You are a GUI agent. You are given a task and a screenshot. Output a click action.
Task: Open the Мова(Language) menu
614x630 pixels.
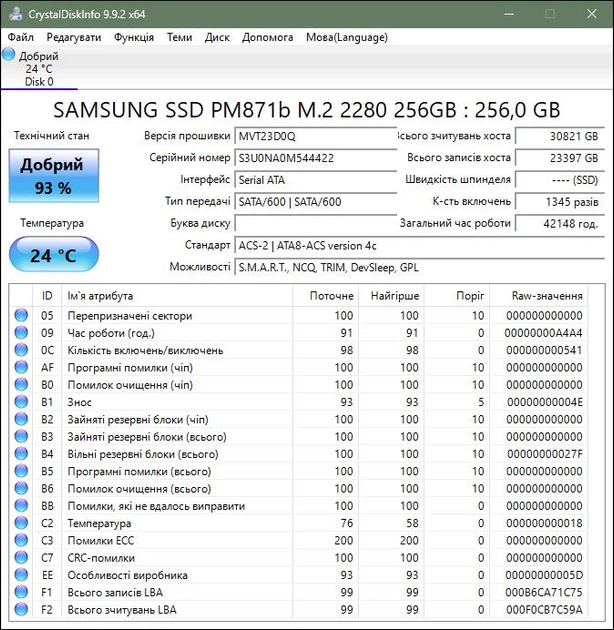(347, 37)
